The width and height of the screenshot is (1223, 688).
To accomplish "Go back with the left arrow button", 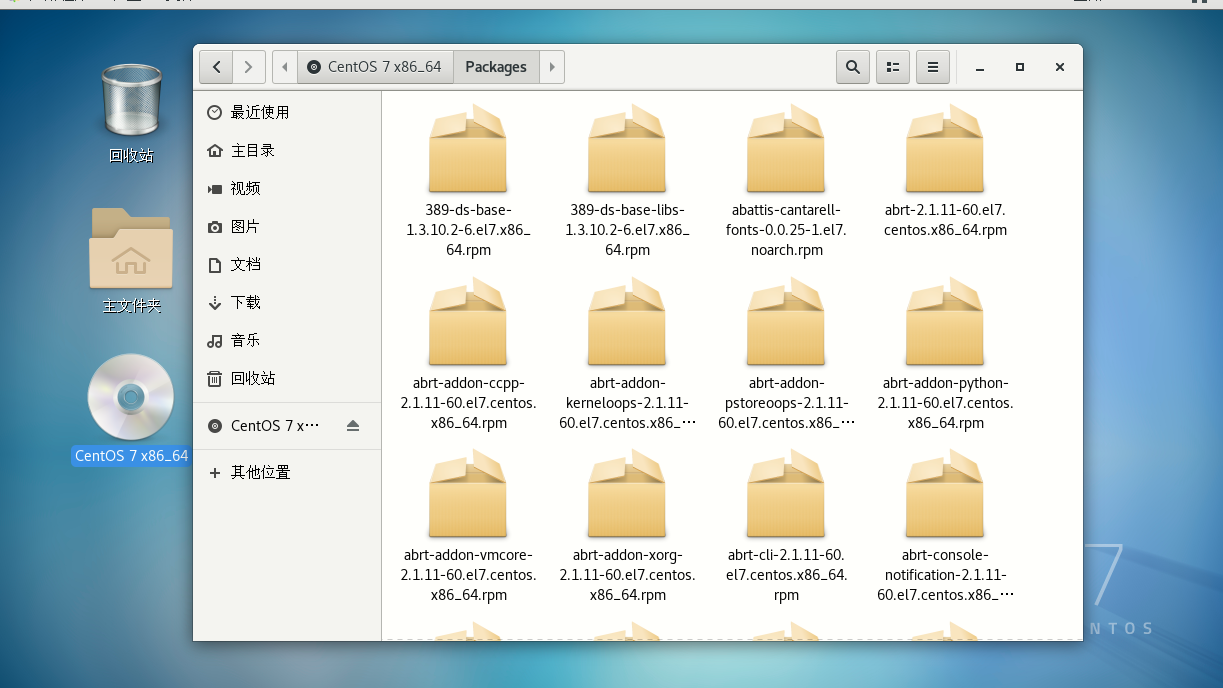I will pyautogui.click(x=216, y=67).
